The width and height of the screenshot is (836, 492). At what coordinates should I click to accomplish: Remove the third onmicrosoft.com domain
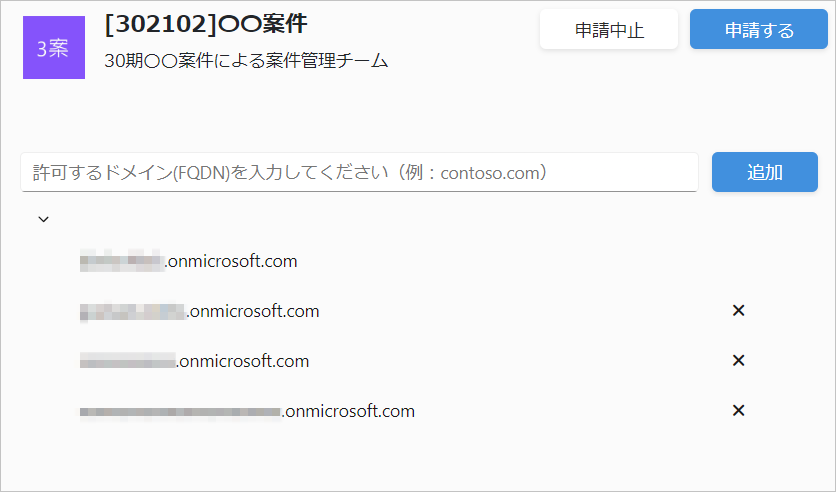click(738, 360)
